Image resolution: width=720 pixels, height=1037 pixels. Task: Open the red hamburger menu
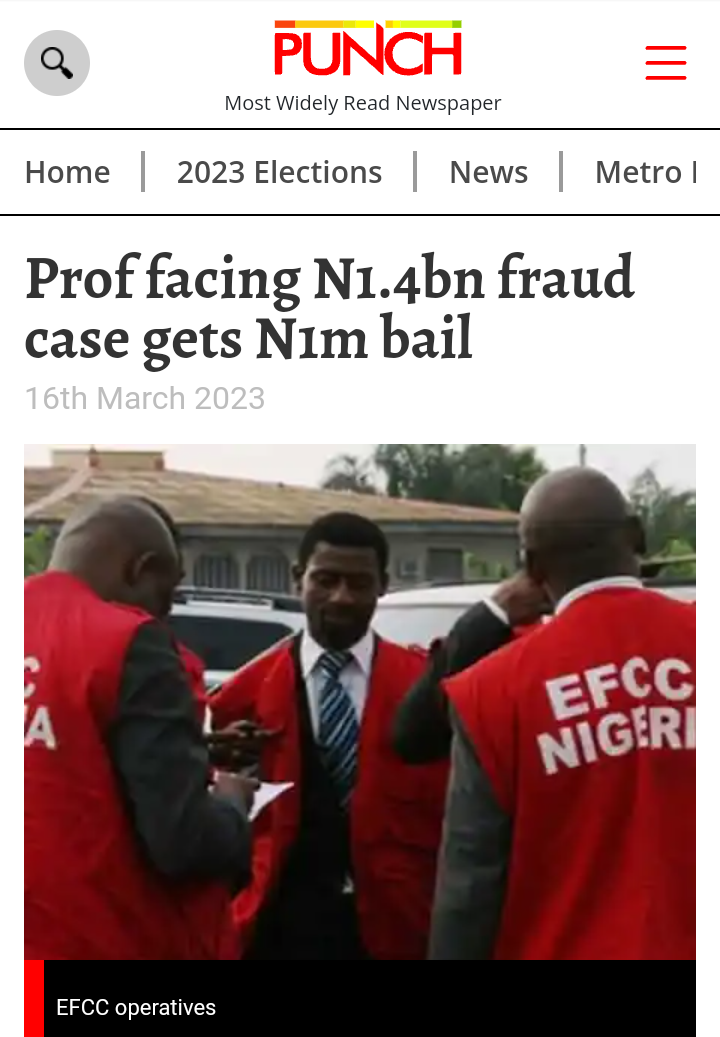666,63
